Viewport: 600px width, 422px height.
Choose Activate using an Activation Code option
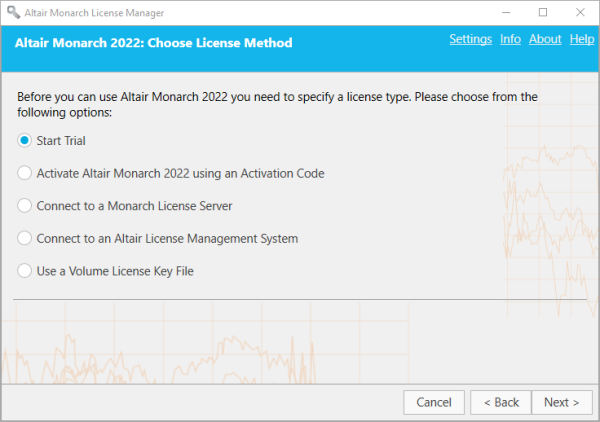click(25, 173)
